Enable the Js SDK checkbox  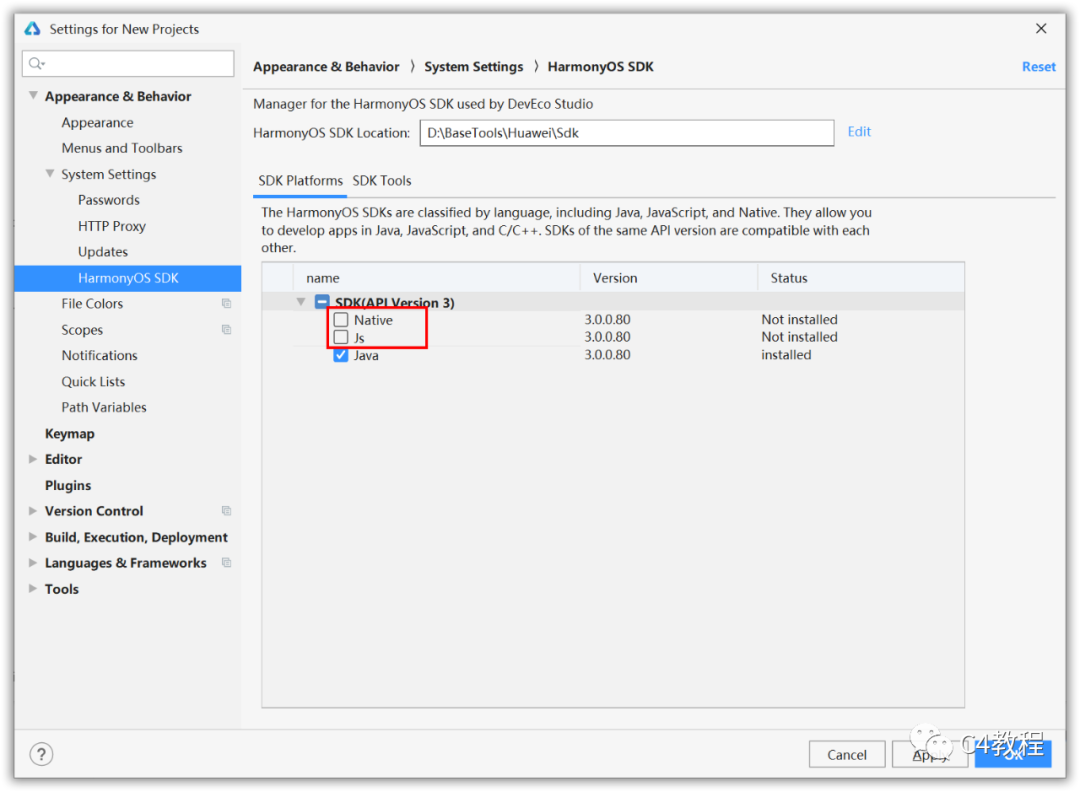pos(341,337)
